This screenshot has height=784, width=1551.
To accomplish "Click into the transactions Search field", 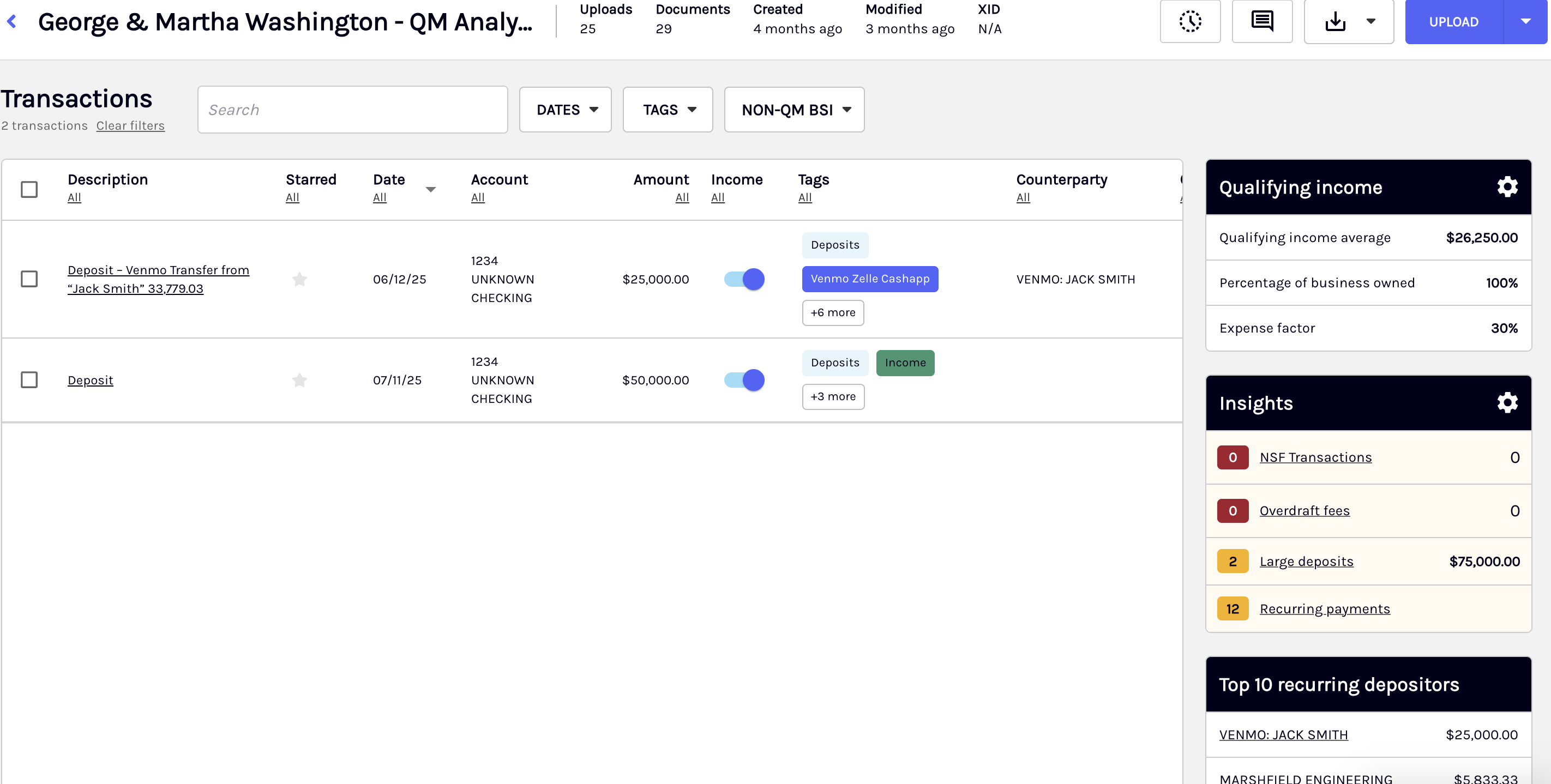I will (x=352, y=110).
